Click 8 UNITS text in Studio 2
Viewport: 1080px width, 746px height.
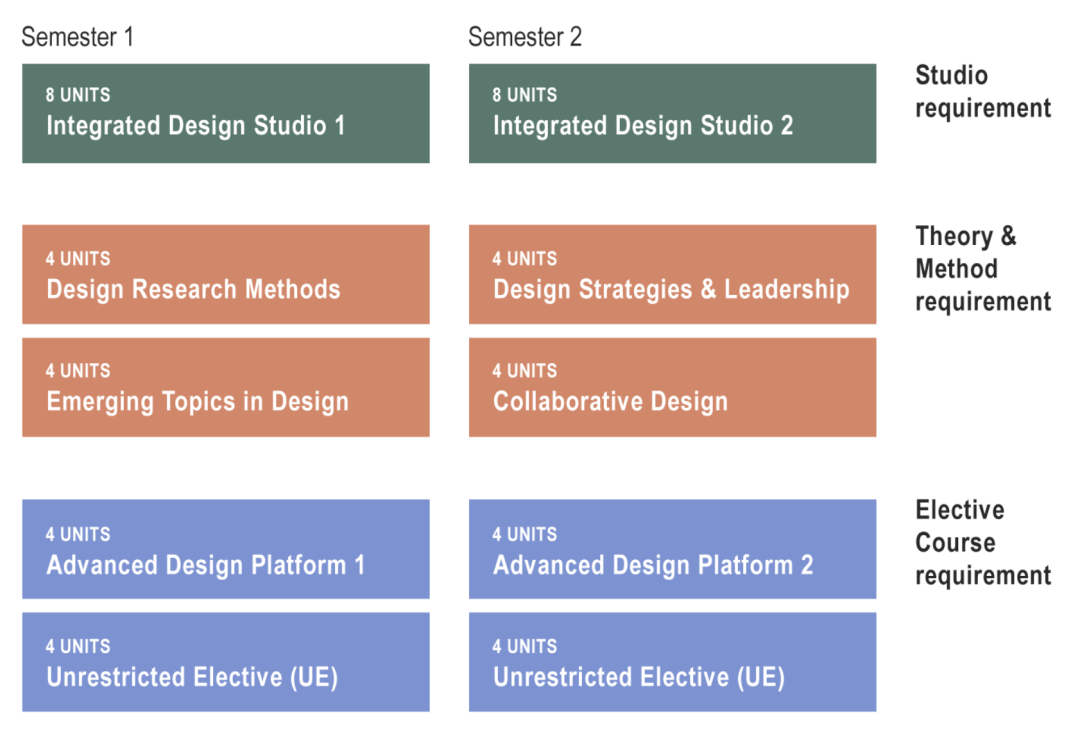pos(525,95)
